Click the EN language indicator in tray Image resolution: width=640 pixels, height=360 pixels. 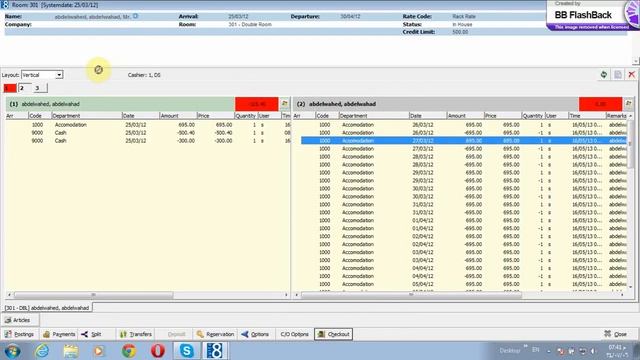click(x=536, y=350)
